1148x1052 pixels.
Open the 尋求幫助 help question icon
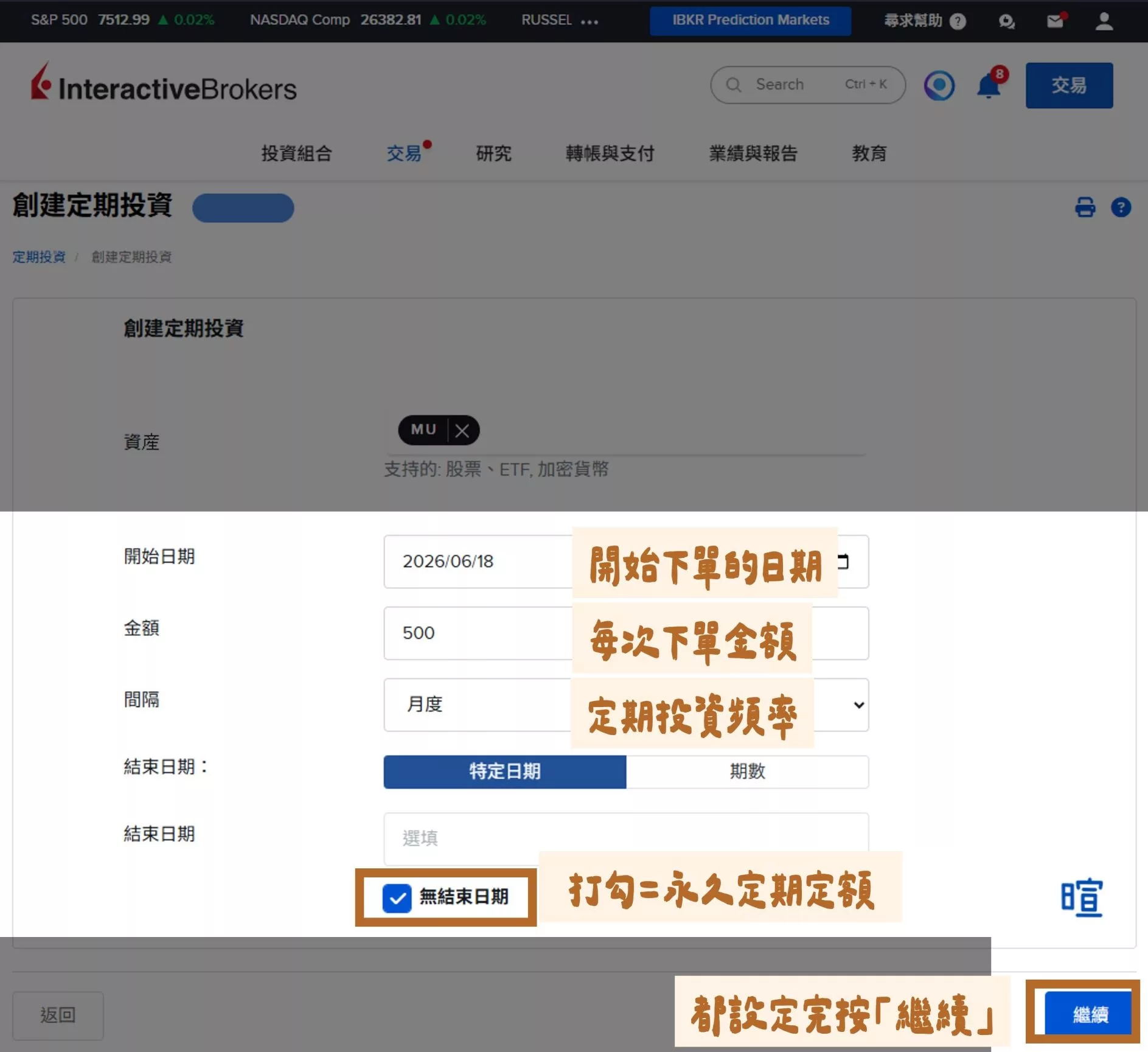click(x=958, y=21)
